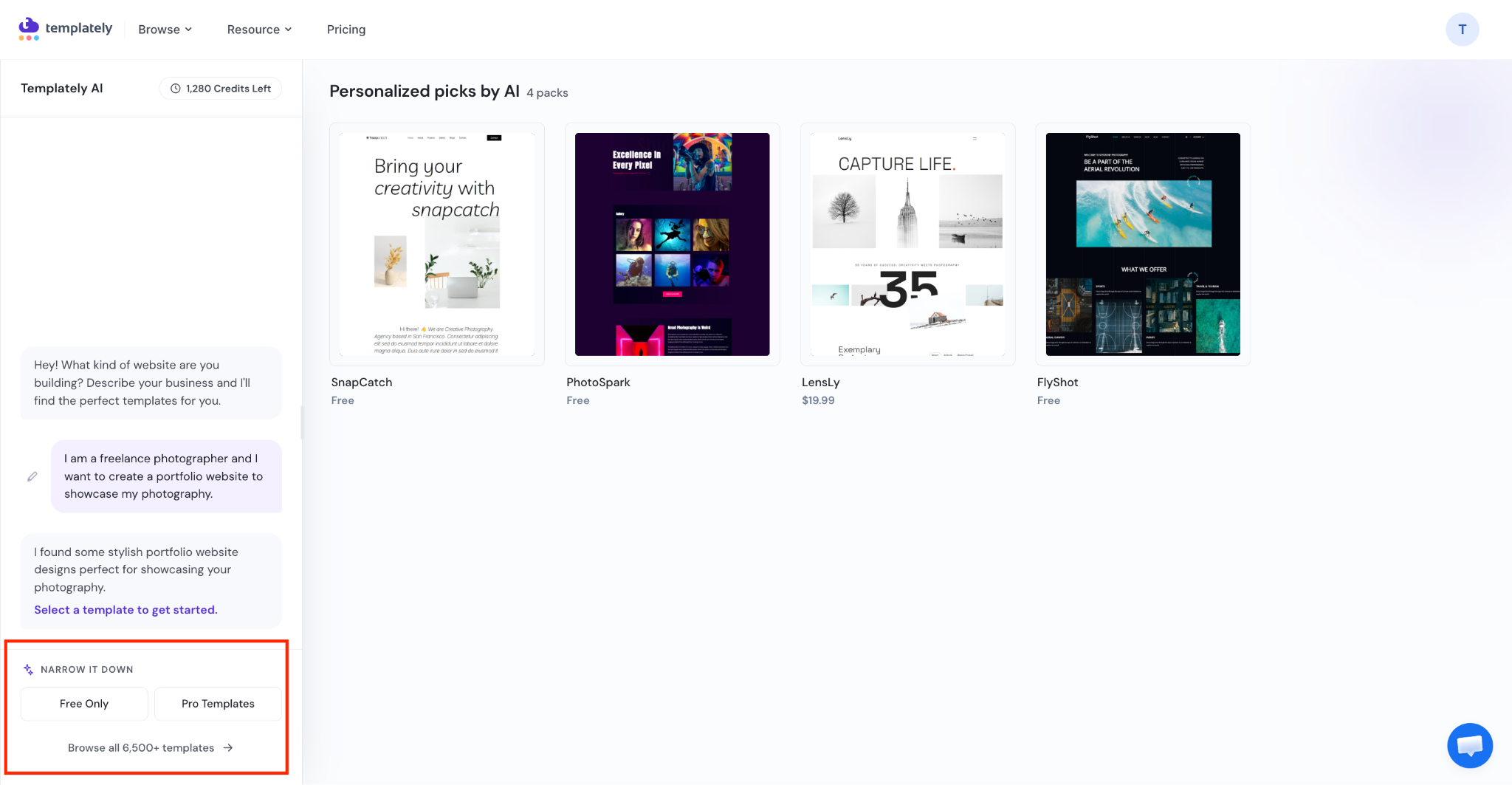Click the clock icon beside credits left
Viewport: 1512px width, 785px height.
click(176, 89)
